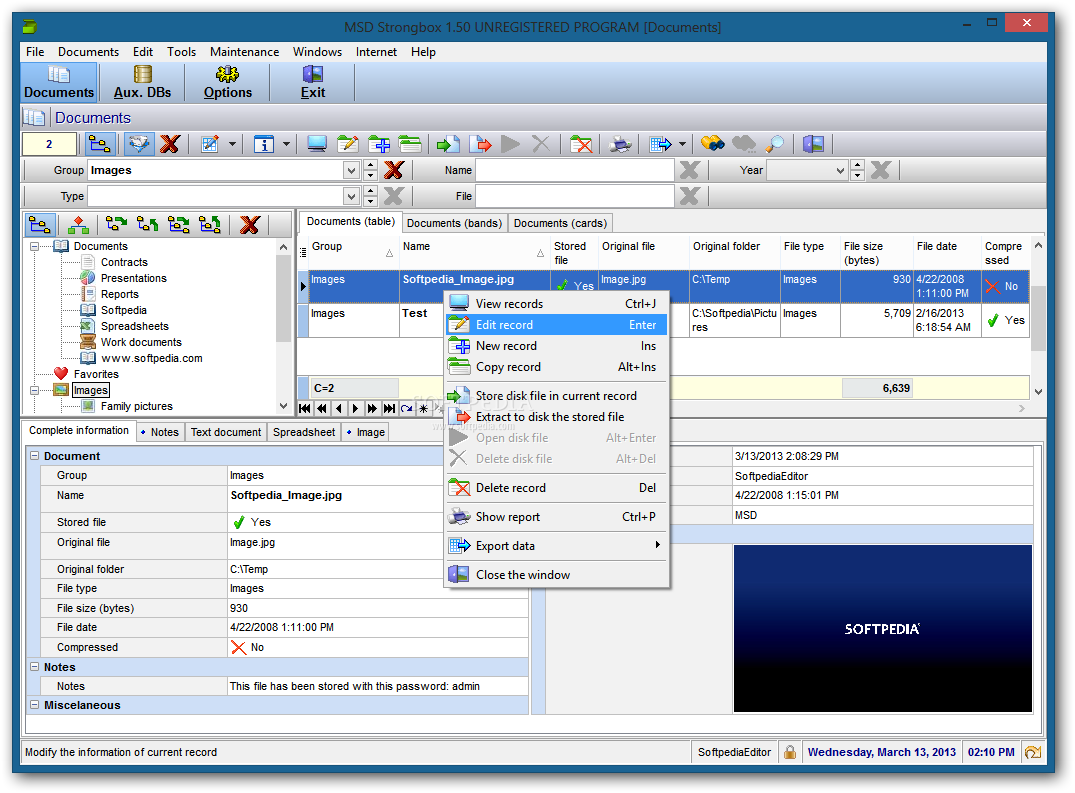Collapse the Images tree node

pyautogui.click(x=34, y=390)
